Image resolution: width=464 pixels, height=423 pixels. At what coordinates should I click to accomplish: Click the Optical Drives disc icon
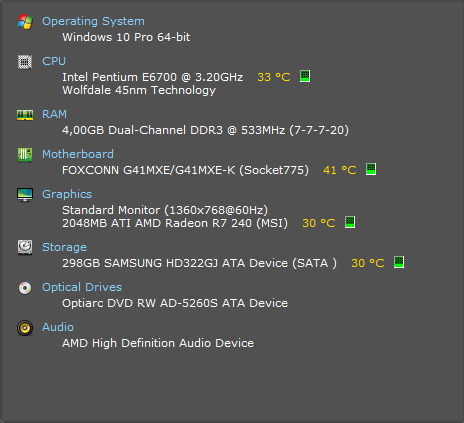(x=25, y=288)
